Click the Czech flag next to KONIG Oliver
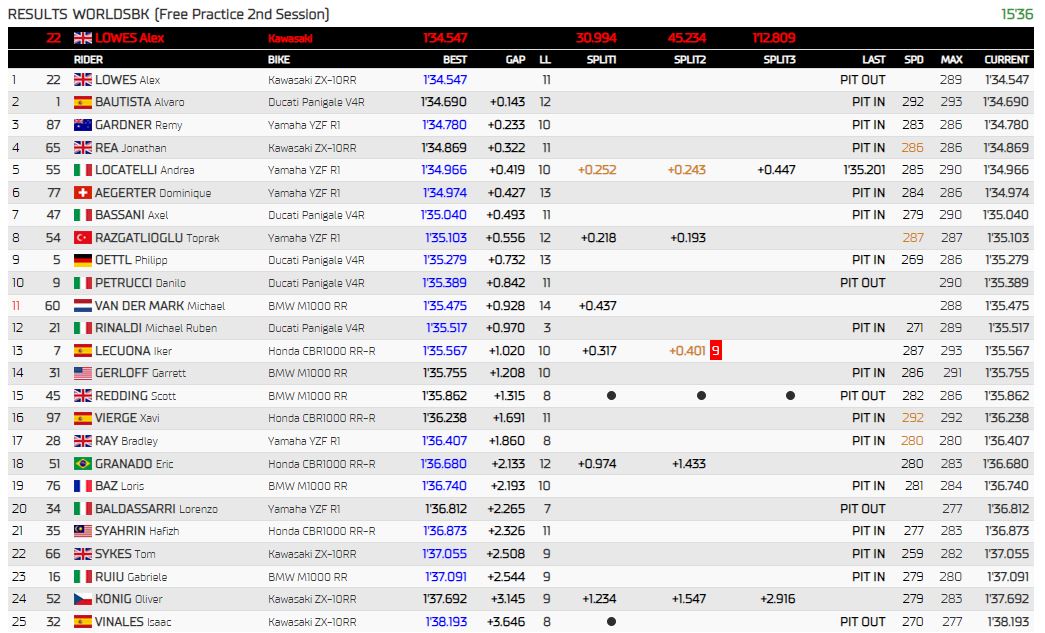The image size is (1045, 633). click(83, 599)
